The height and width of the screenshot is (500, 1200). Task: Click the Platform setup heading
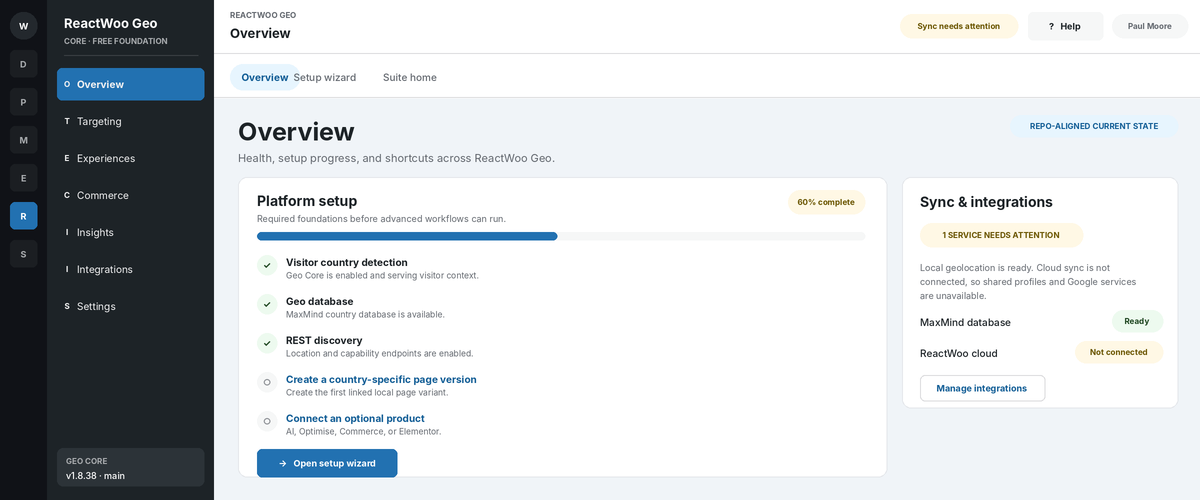(x=307, y=201)
